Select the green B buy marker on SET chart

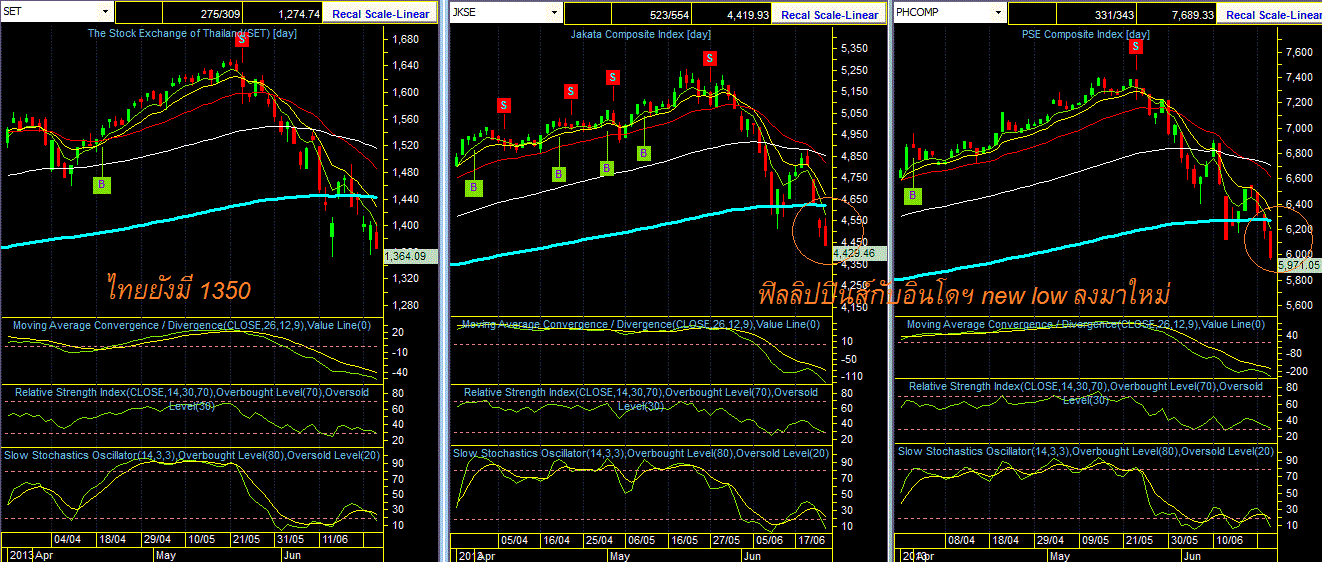[x=101, y=184]
